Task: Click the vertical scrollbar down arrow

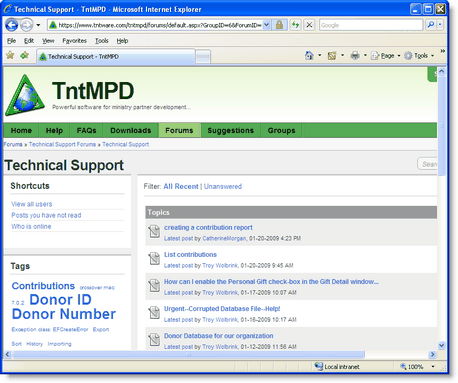Action: (x=441, y=345)
